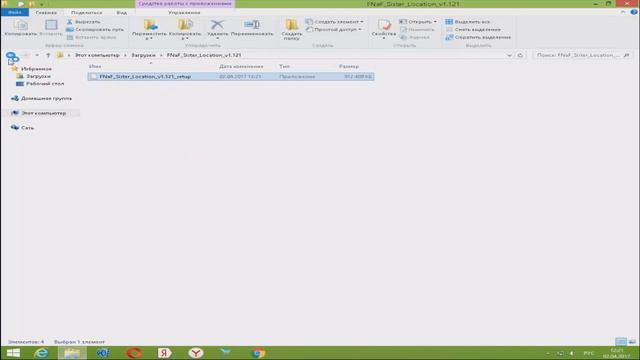Click Вырезать (Cut) scissors item
The width and height of the screenshot is (640, 360).
tap(84, 22)
